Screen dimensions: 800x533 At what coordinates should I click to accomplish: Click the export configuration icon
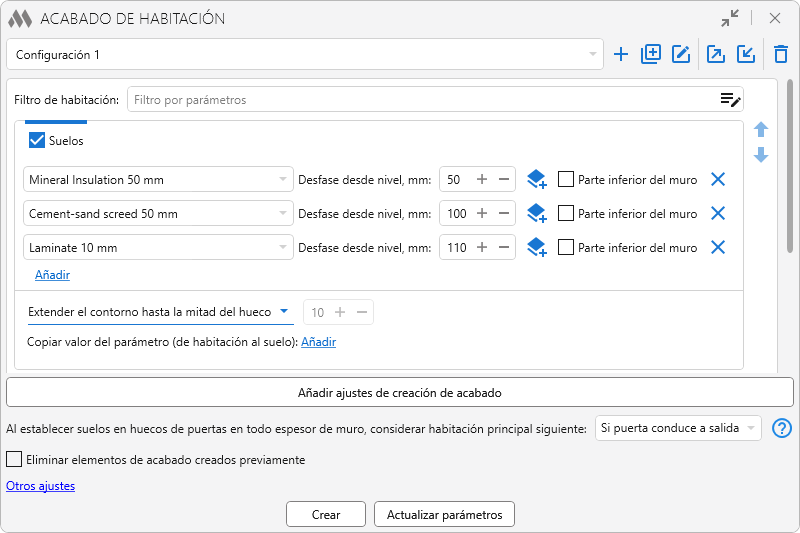716,55
